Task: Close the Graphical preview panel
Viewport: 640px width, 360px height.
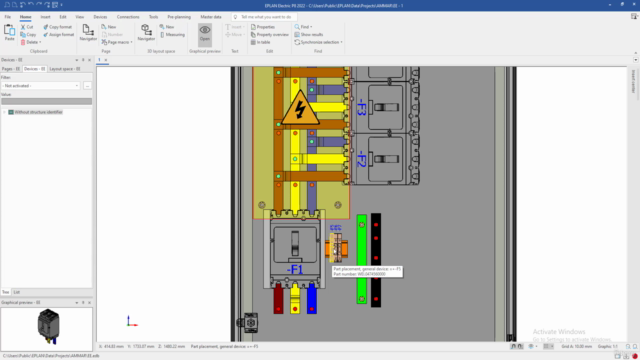Action: pos(89,303)
